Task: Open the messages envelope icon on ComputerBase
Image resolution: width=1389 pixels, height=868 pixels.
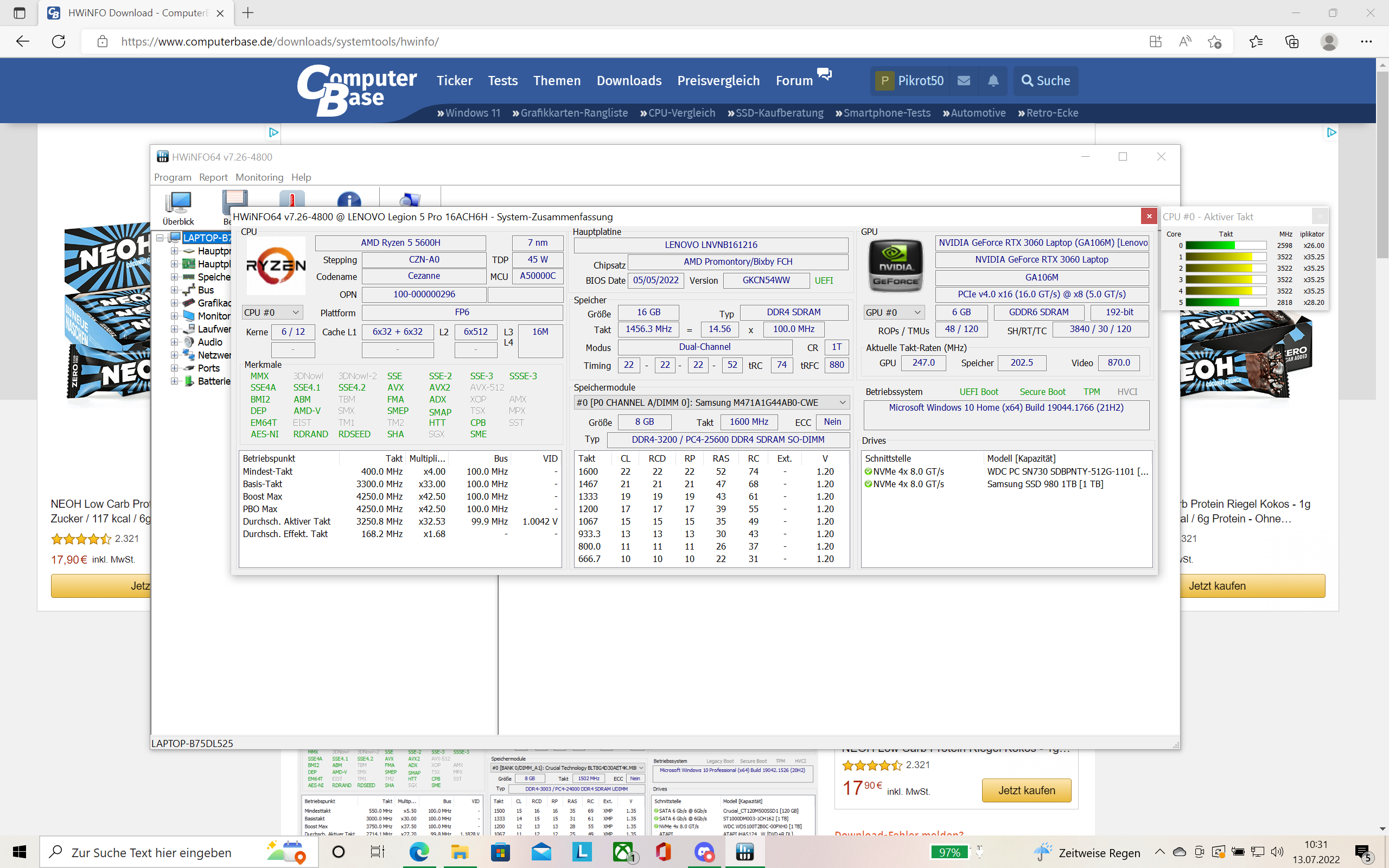Action: pyautogui.click(x=964, y=80)
